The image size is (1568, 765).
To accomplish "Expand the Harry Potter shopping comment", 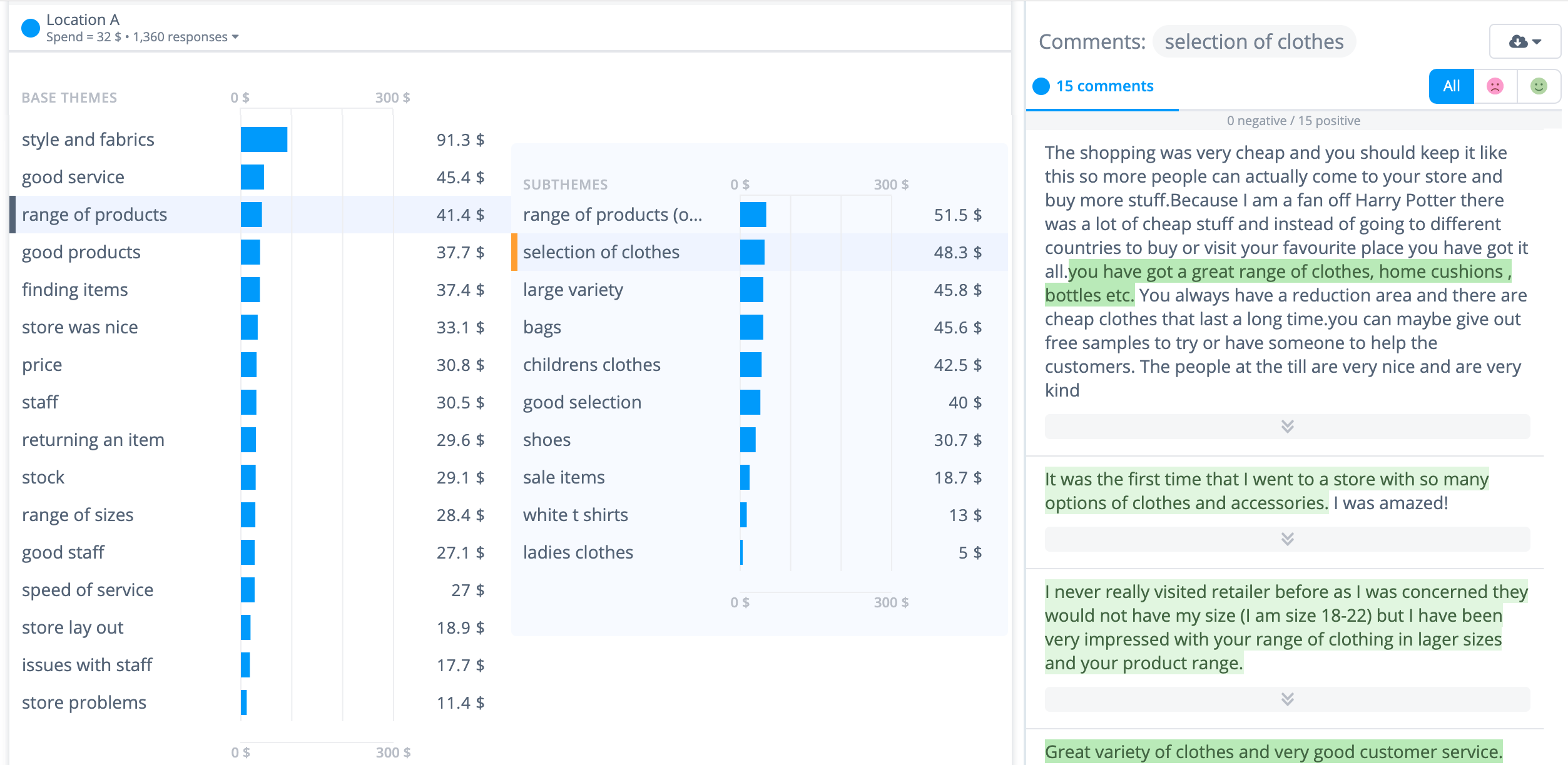I will tap(1287, 427).
